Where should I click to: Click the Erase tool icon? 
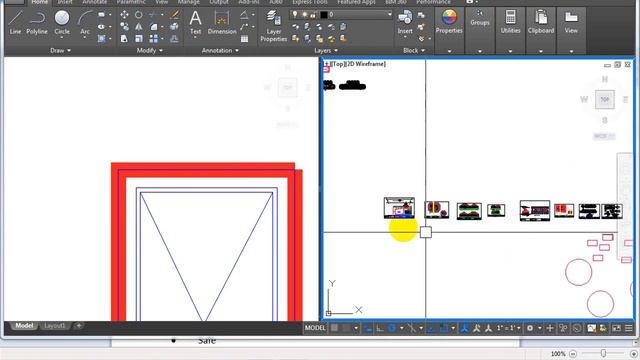pyautogui.click(x=175, y=15)
